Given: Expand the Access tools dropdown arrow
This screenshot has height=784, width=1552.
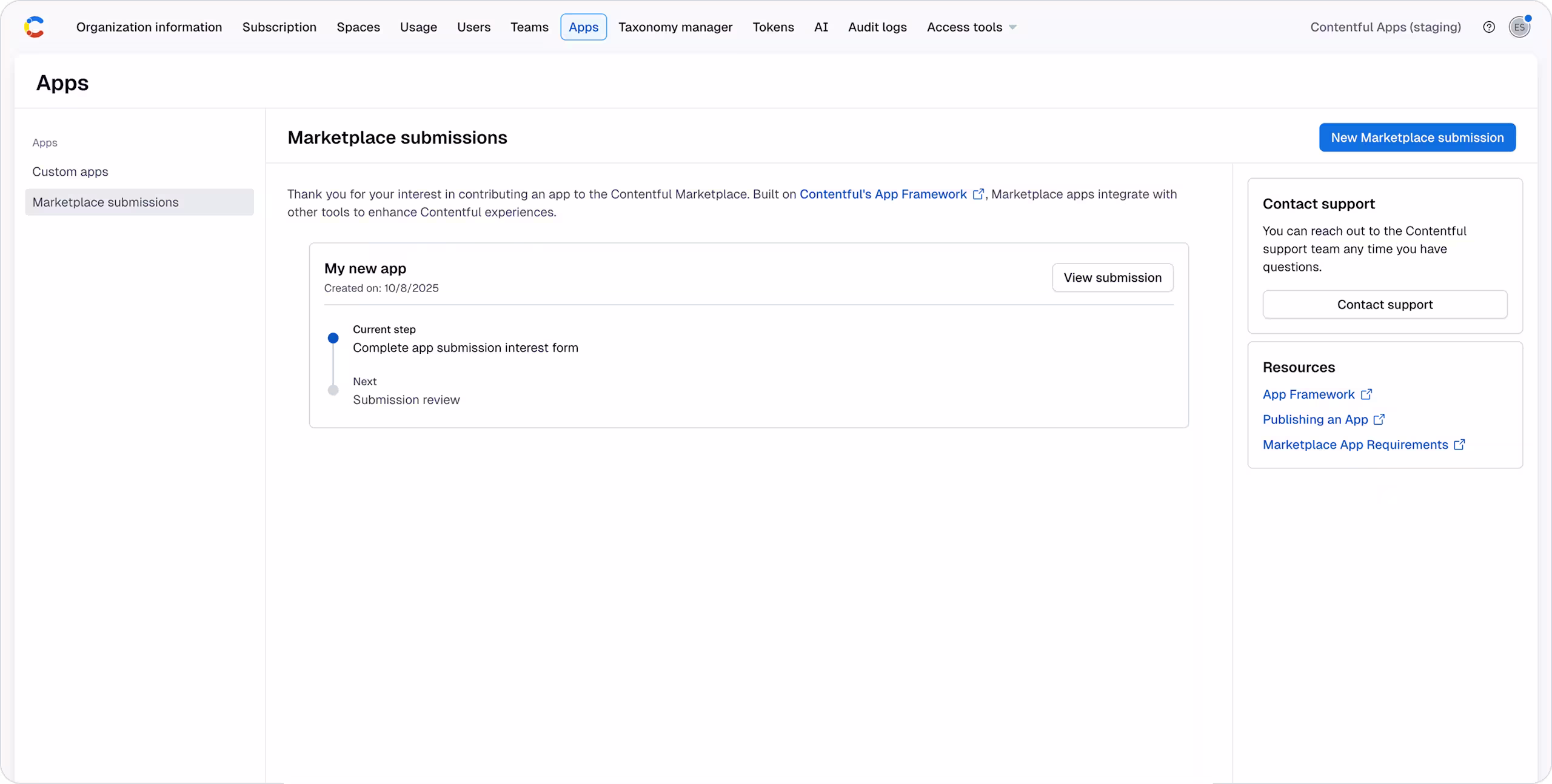Looking at the screenshot, I should 1012,28.
